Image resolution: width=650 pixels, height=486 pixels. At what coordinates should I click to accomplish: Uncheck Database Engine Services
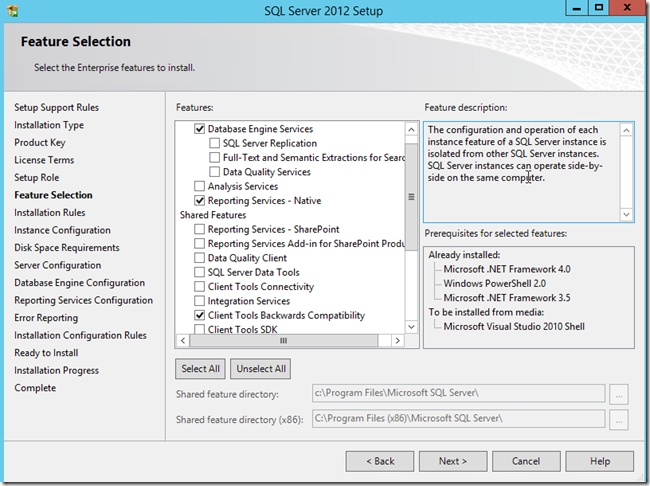199,129
